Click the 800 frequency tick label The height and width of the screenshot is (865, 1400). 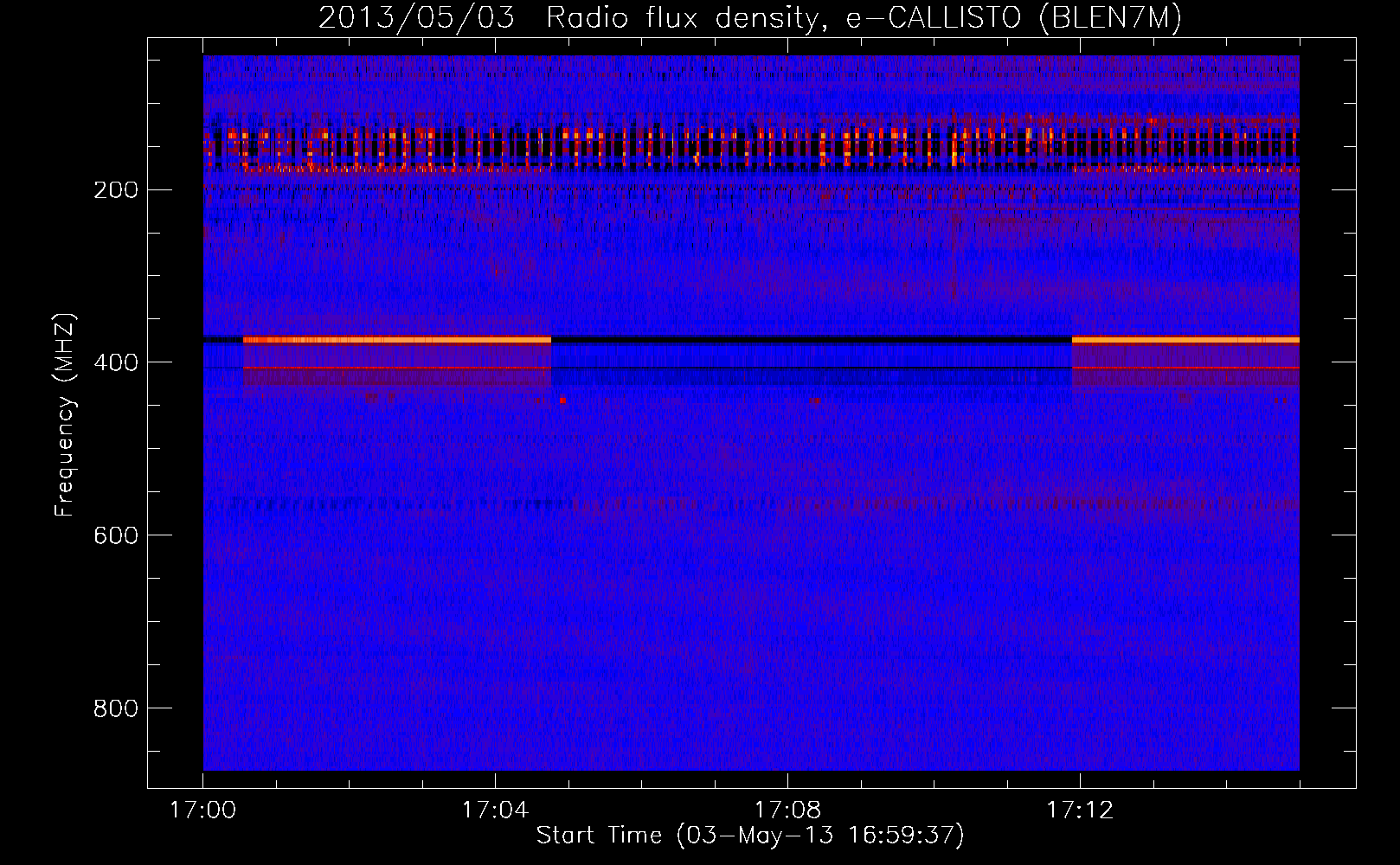(x=116, y=709)
